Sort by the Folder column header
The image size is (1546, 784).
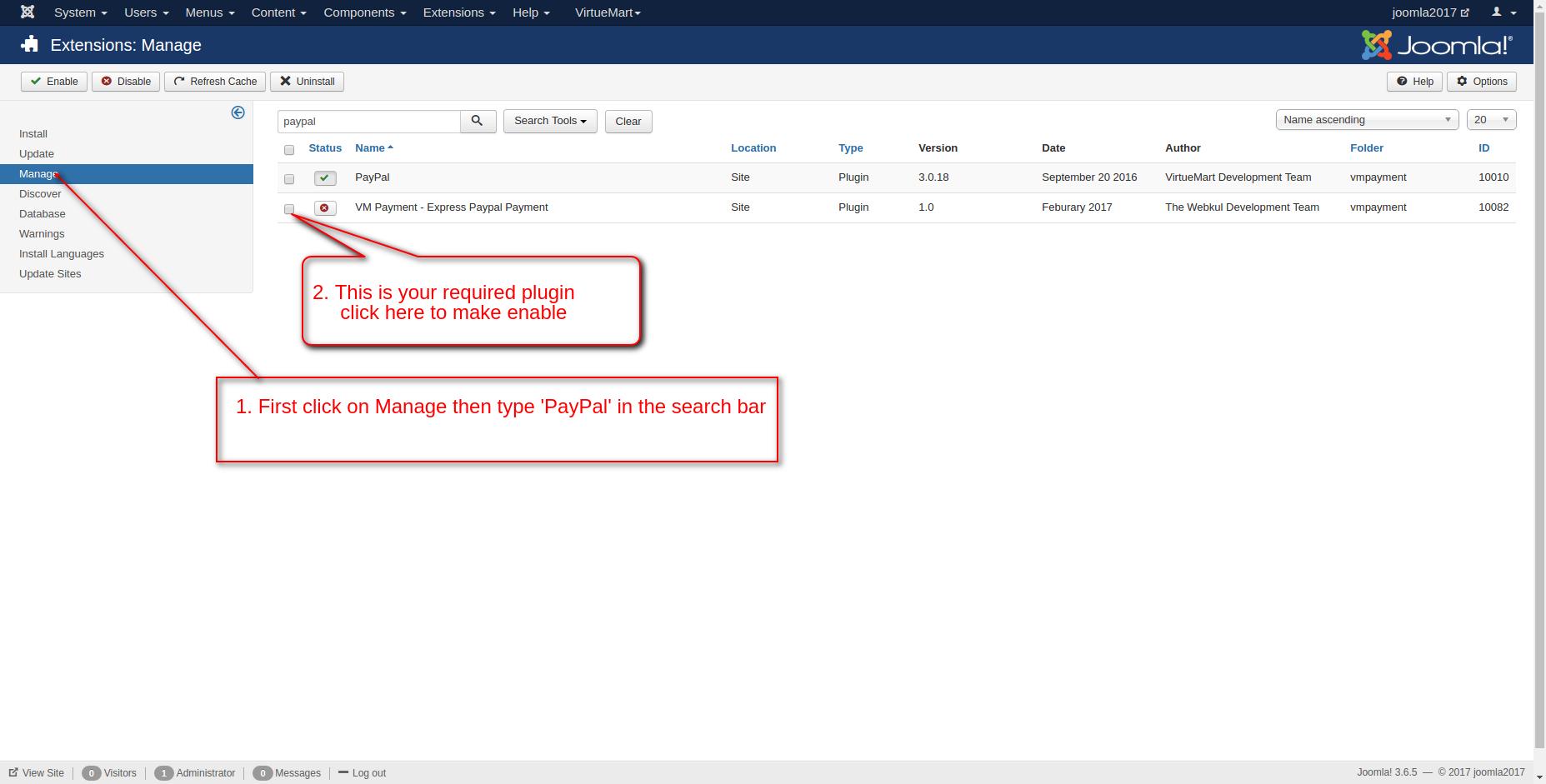(1367, 148)
